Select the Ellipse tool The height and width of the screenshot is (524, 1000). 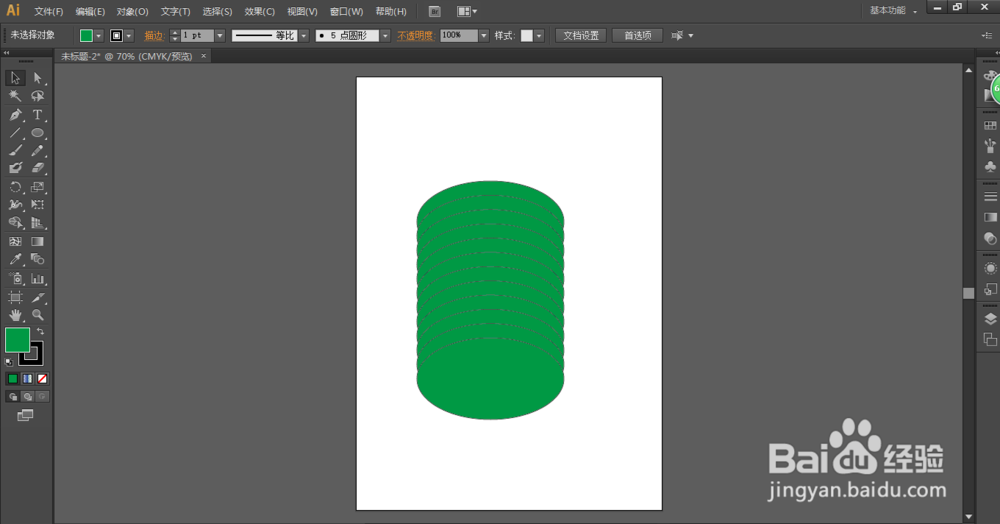tap(38, 133)
